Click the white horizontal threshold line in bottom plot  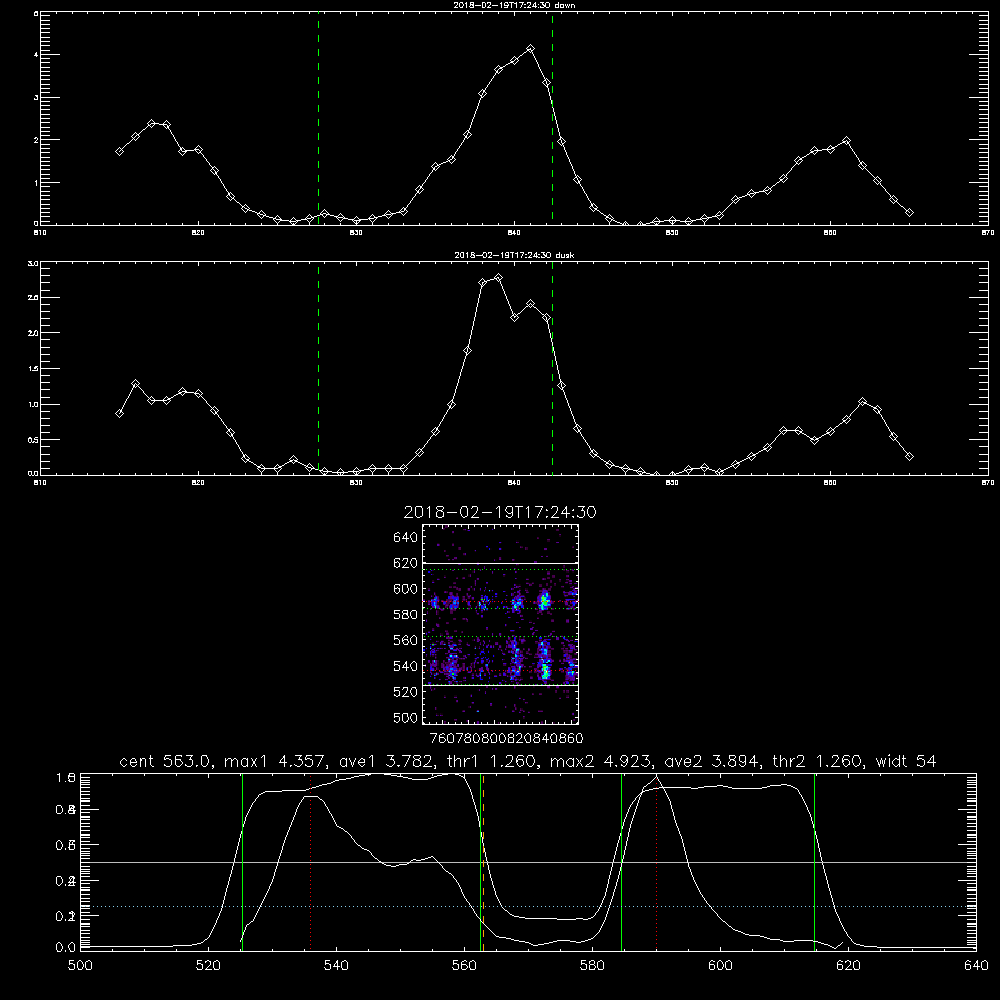528,862
